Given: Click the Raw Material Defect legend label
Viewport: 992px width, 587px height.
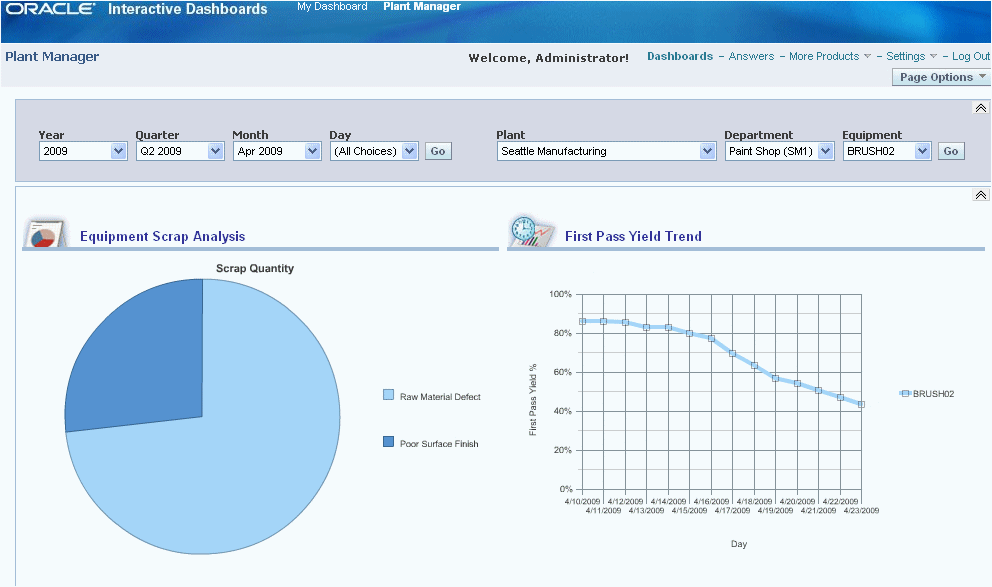Looking at the screenshot, I should coord(440,397).
